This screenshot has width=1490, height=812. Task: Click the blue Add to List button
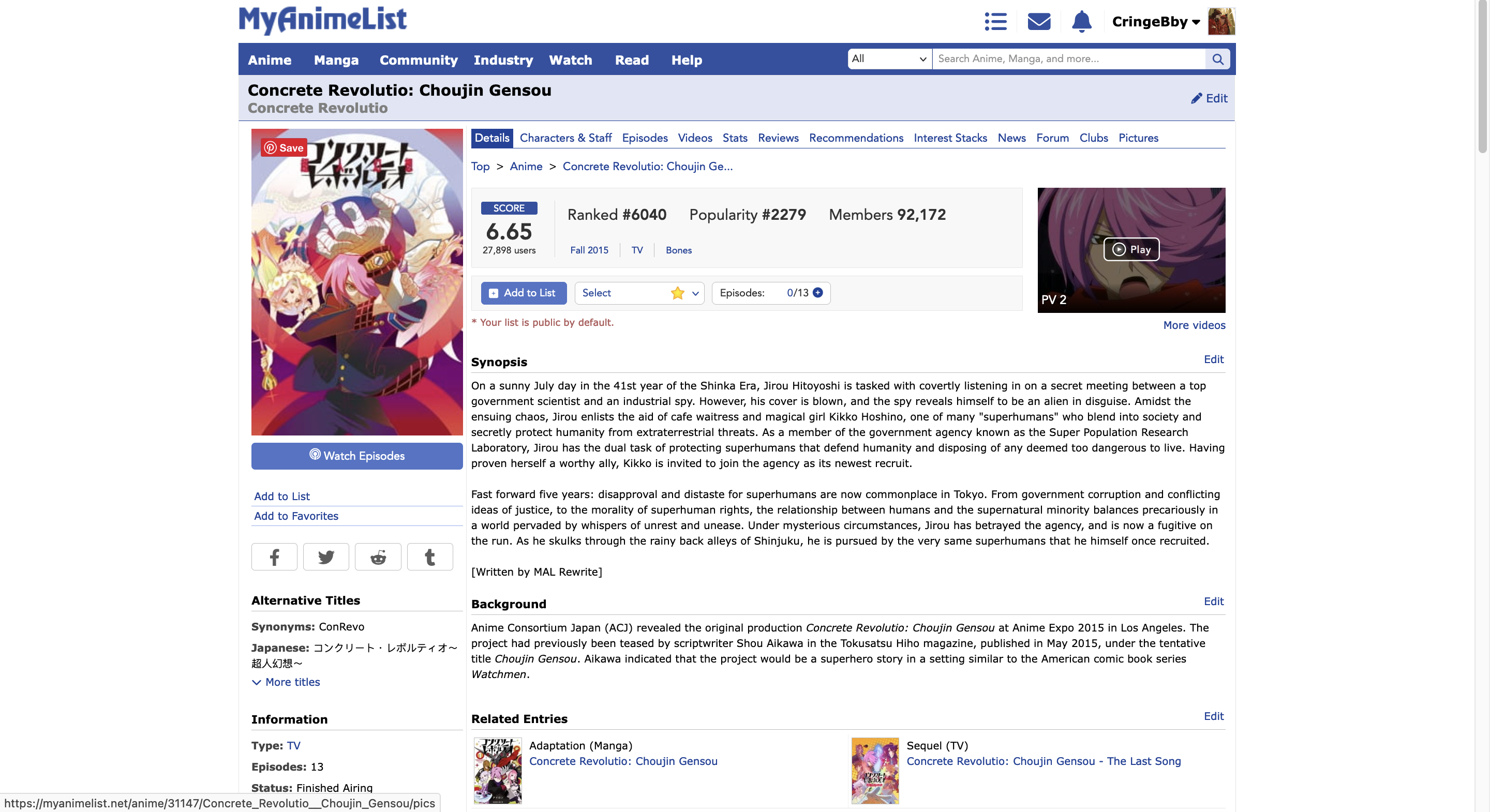[524, 293]
